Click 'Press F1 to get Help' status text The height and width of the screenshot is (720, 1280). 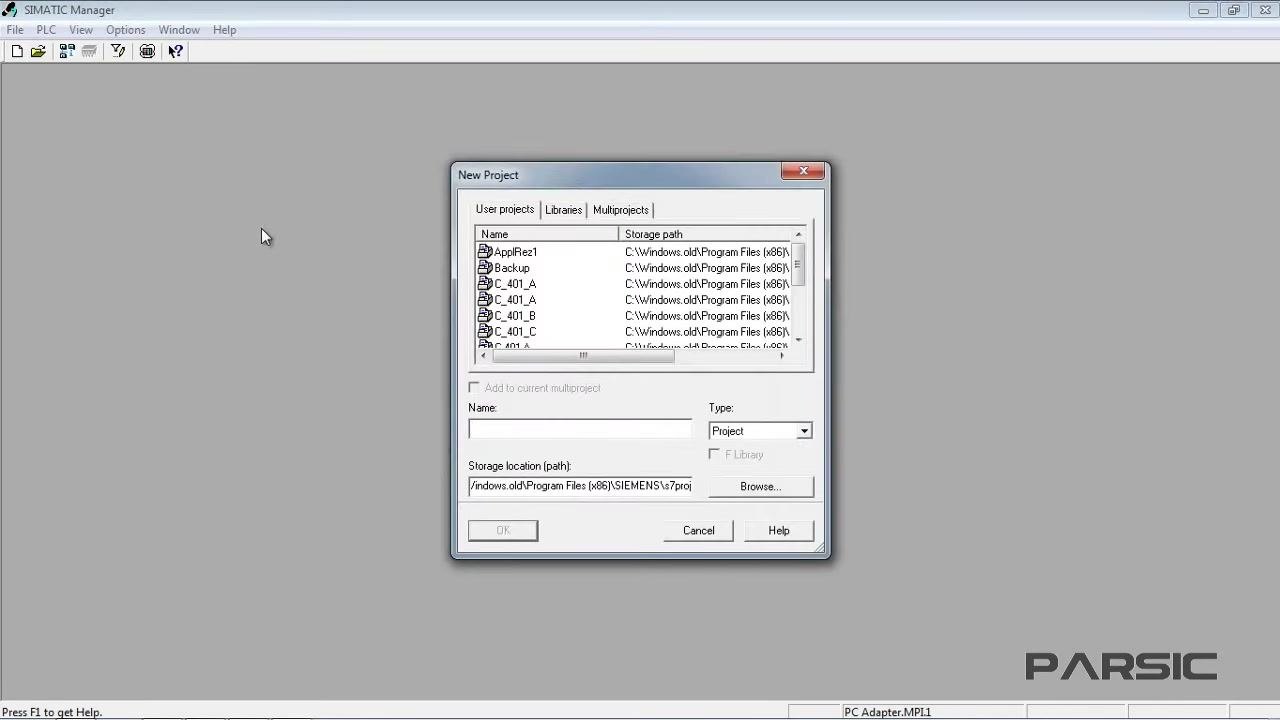tap(52, 712)
